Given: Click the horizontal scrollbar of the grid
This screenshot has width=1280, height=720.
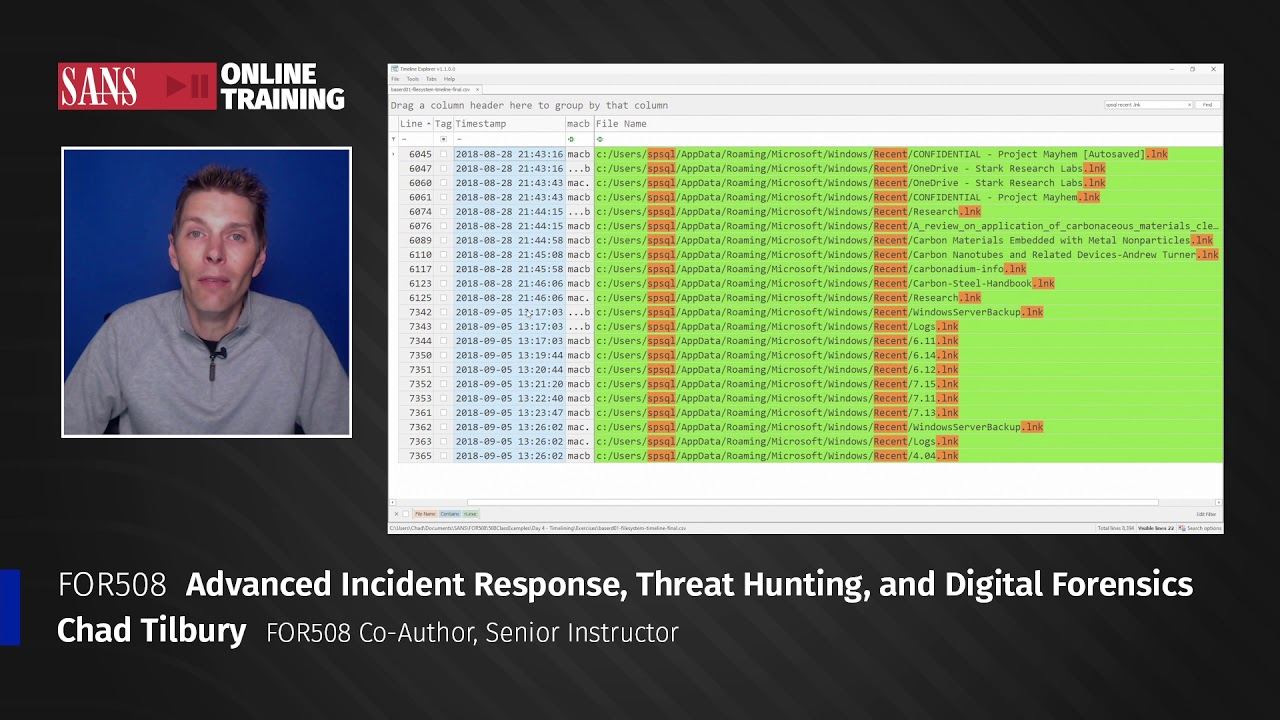Looking at the screenshot, I should pos(812,502).
